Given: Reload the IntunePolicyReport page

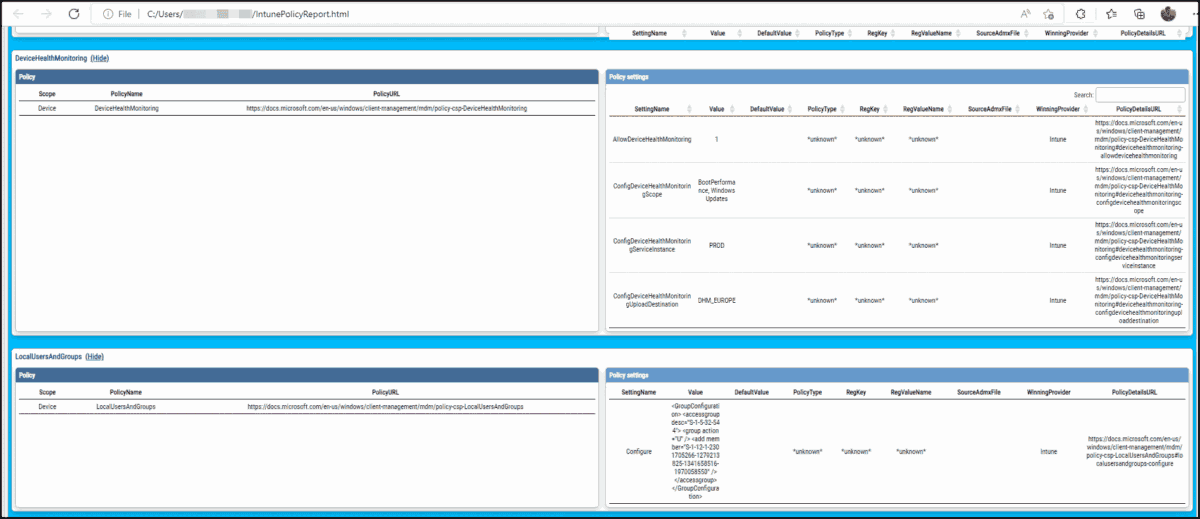Looking at the screenshot, I should [74, 15].
